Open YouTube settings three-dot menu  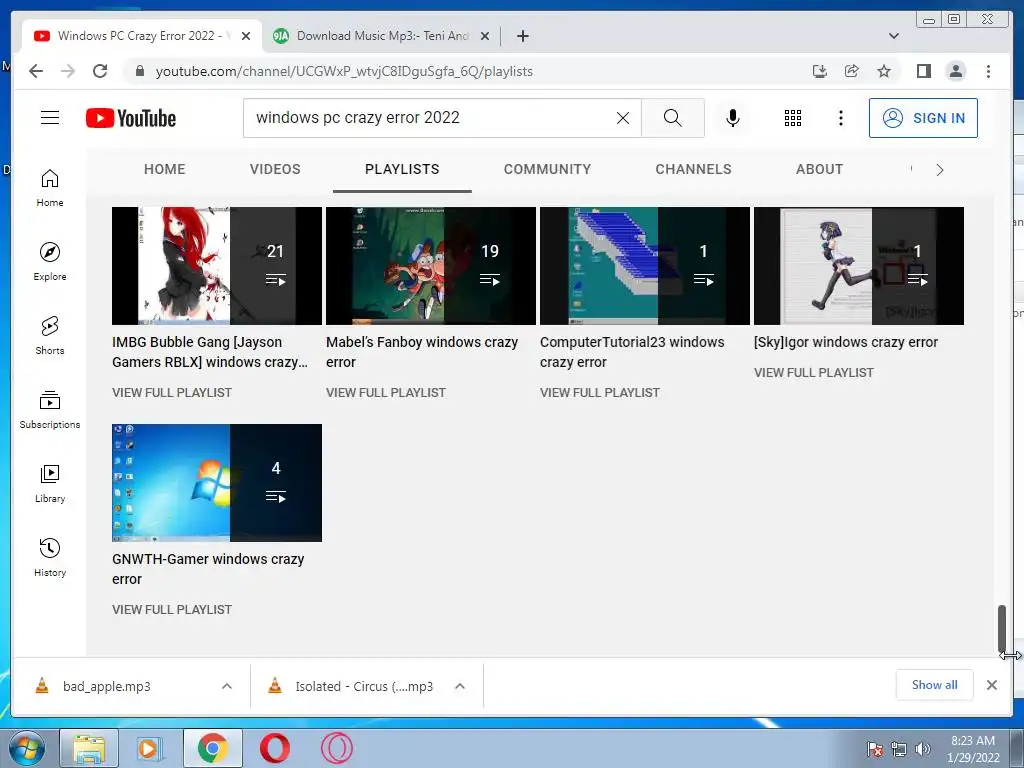tap(840, 118)
